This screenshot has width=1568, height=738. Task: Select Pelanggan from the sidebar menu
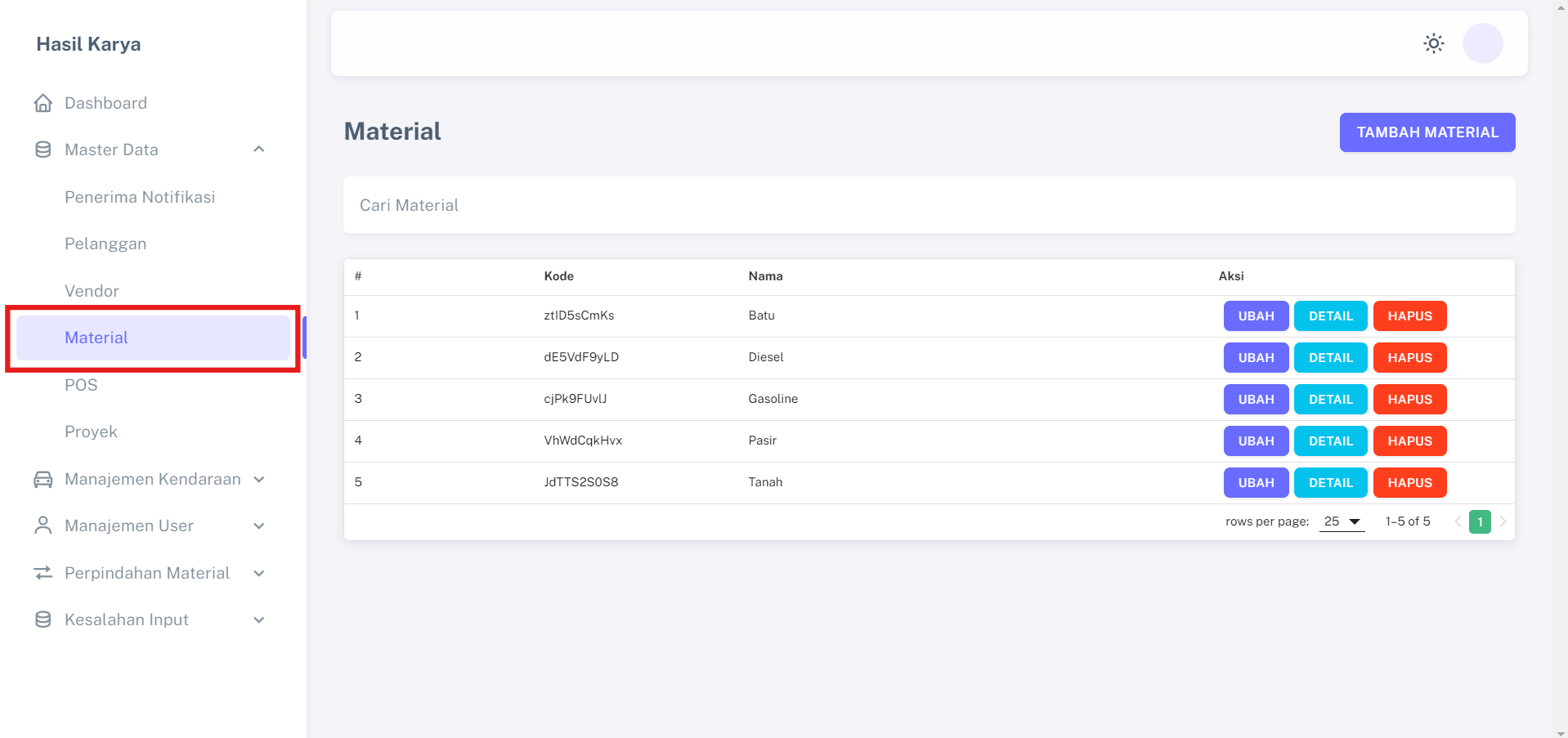click(x=105, y=244)
